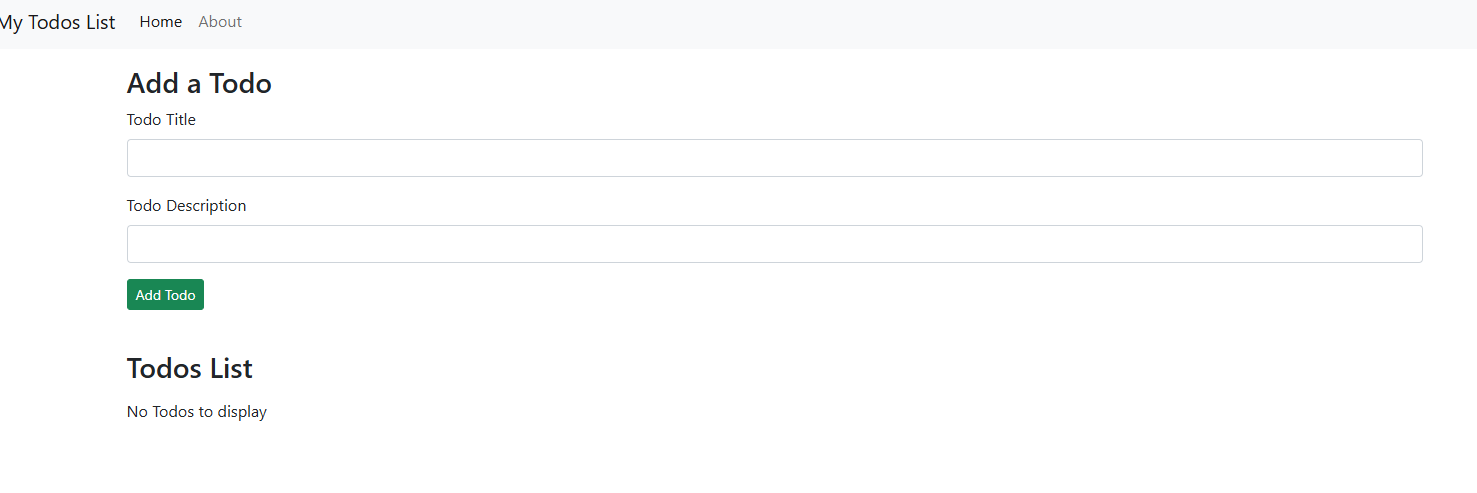
Task: Select the Todos List heading
Action: coord(190,368)
